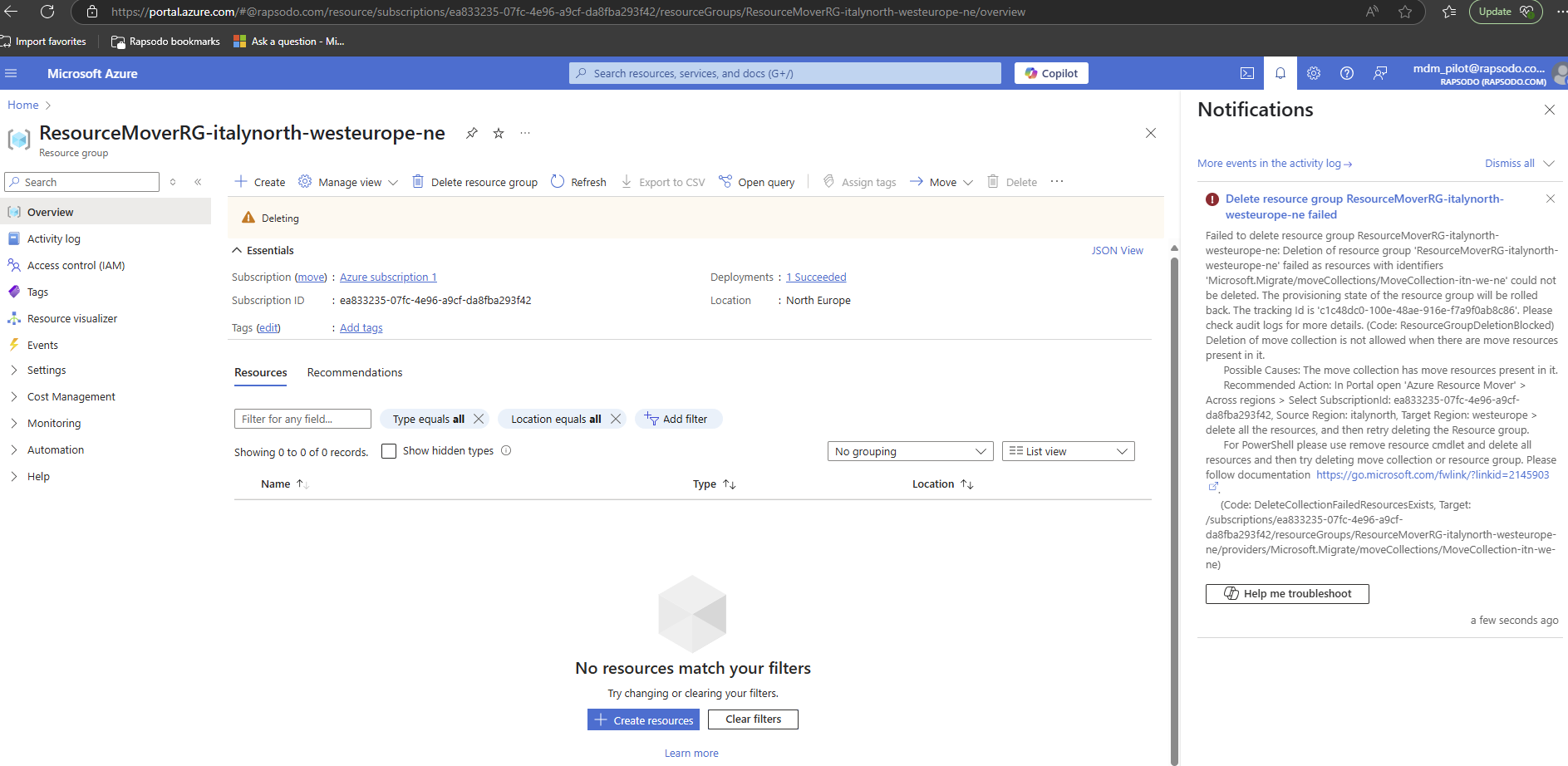Sort the table by Name column

click(284, 484)
